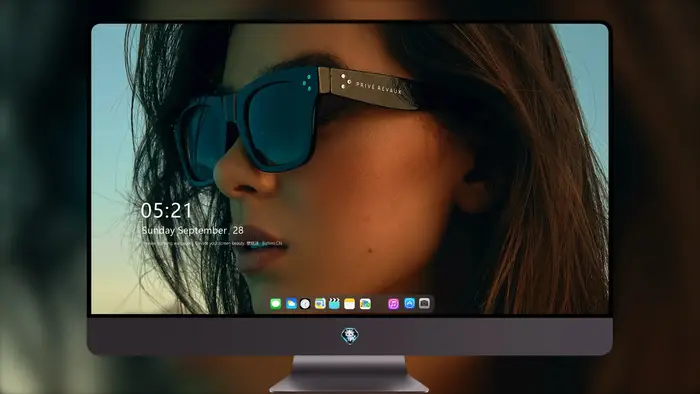The height and width of the screenshot is (394, 700).
Task: Click the monitor's chin logo badge
Action: click(x=350, y=336)
